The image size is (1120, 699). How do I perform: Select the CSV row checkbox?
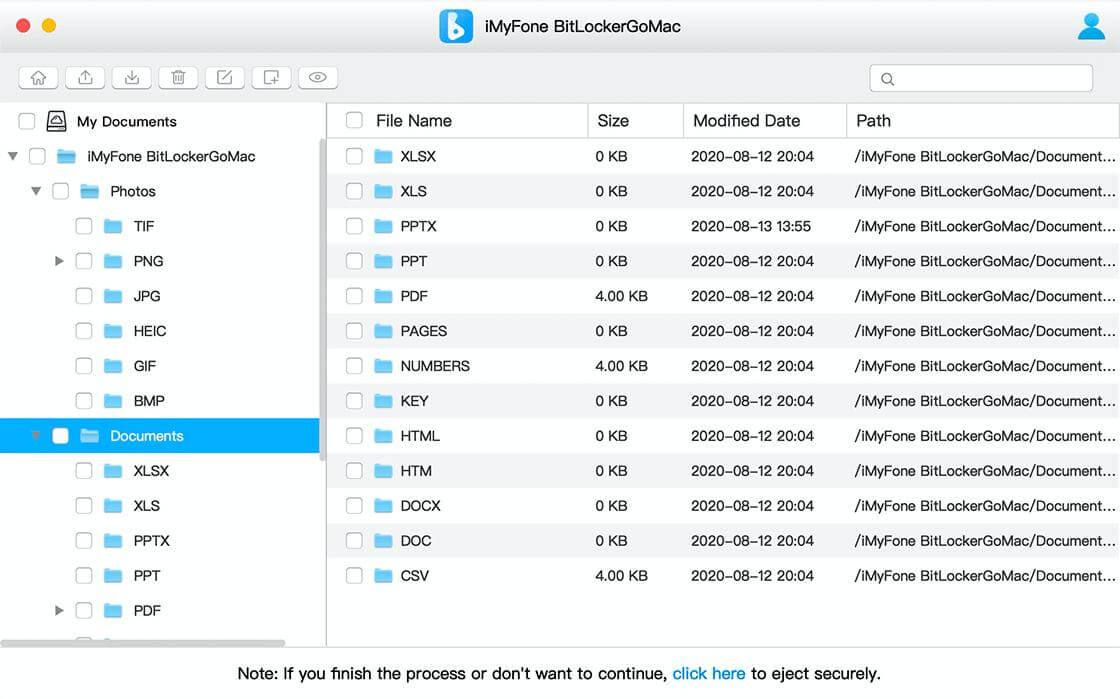(x=354, y=576)
